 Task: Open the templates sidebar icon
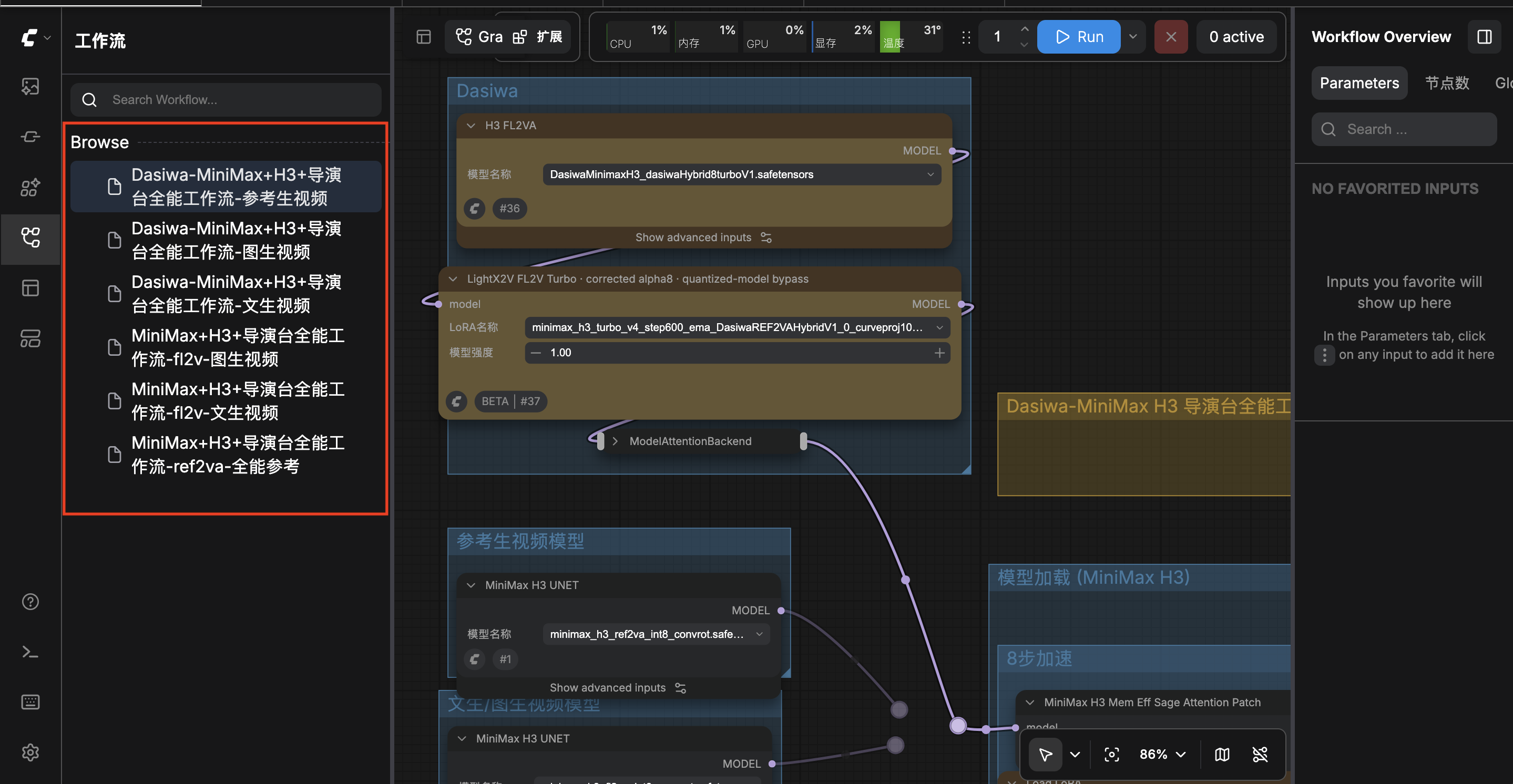point(30,288)
